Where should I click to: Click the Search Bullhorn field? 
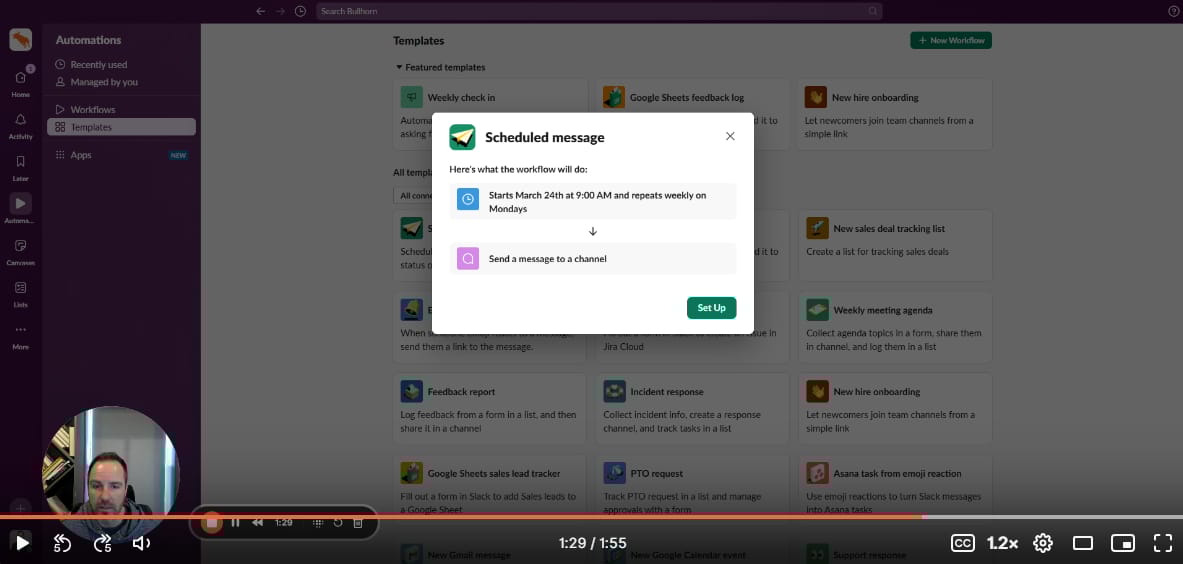pos(599,11)
